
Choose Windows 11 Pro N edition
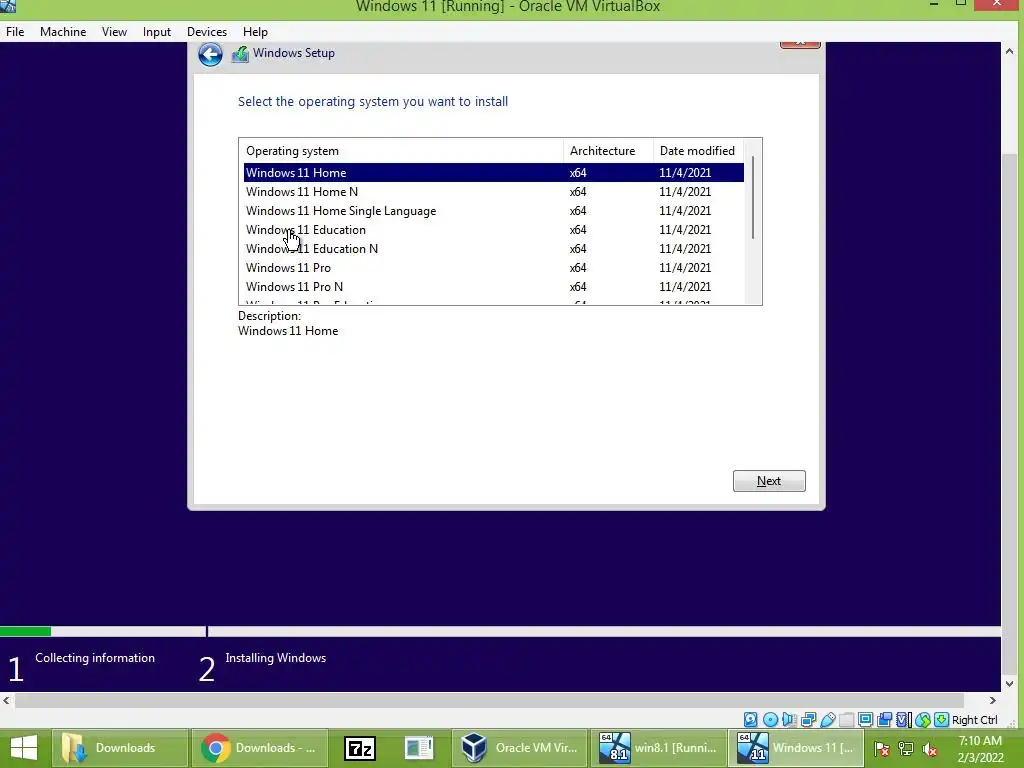494,286
